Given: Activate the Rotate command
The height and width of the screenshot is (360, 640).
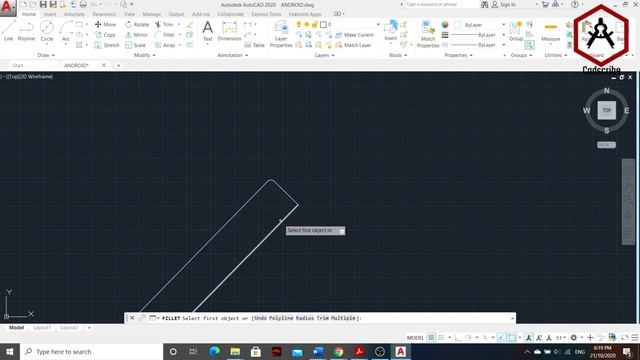Looking at the screenshot, I should [137, 24].
